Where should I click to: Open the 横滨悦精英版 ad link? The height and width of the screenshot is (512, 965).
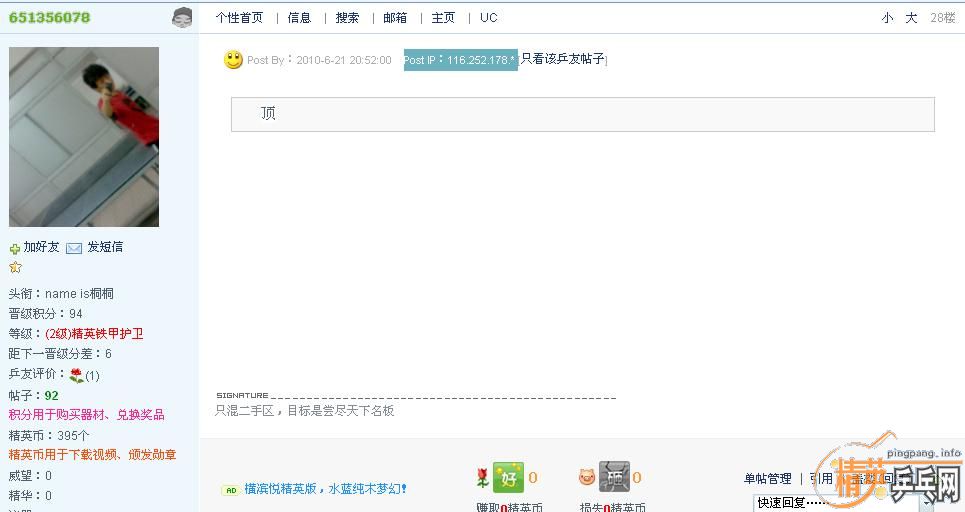[x=325, y=489]
